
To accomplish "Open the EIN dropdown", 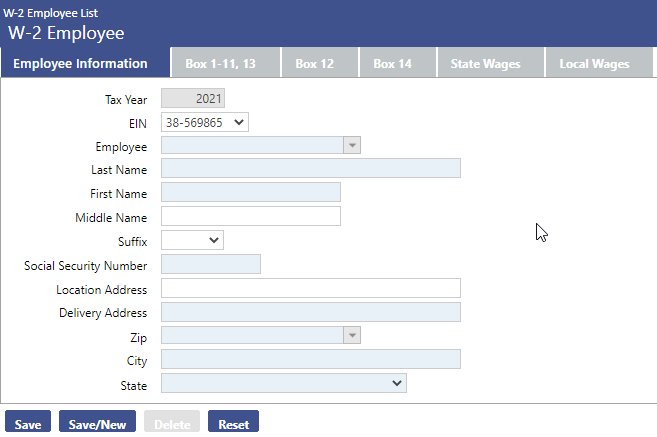I will click(204, 122).
